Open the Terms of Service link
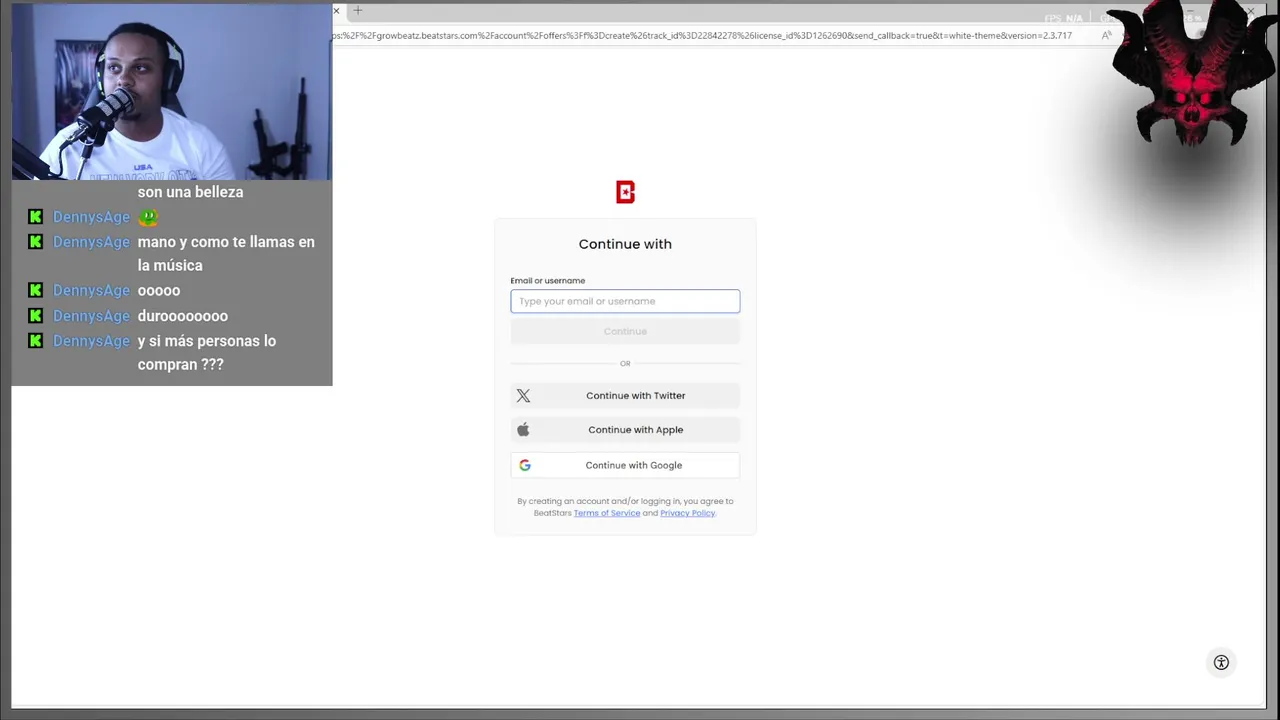1280x720 pixels. click(x=607, y=513)
